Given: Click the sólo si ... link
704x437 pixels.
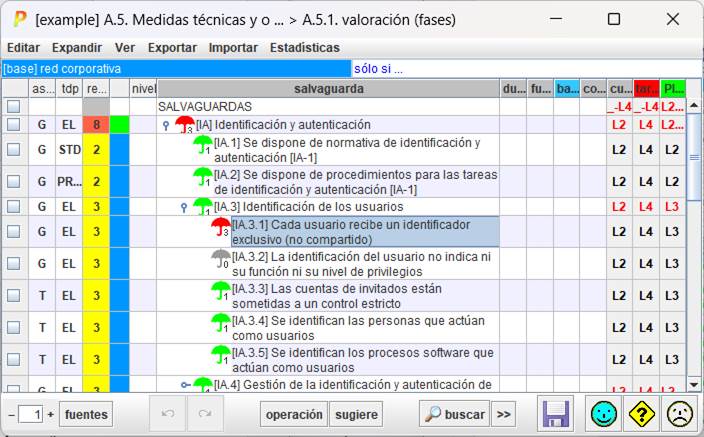Looking at the screenshot, I should (x=378, y=69).
